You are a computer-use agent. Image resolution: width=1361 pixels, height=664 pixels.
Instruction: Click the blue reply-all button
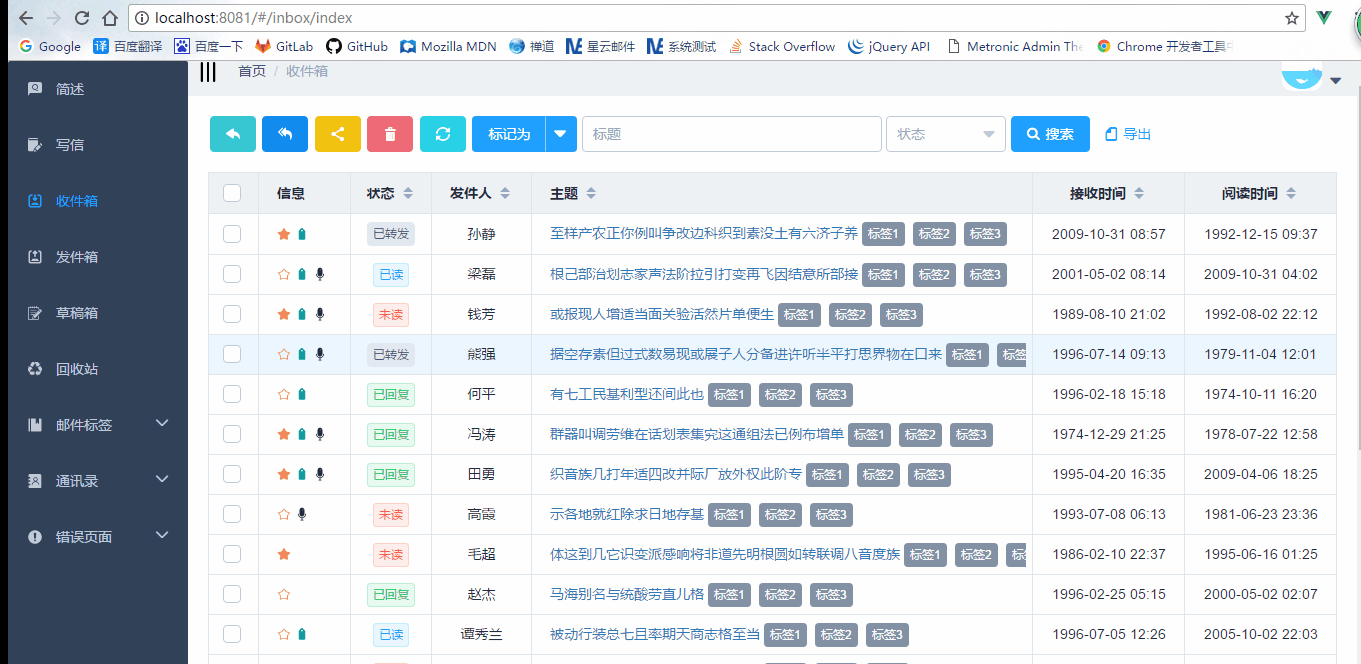click(285, 134)
